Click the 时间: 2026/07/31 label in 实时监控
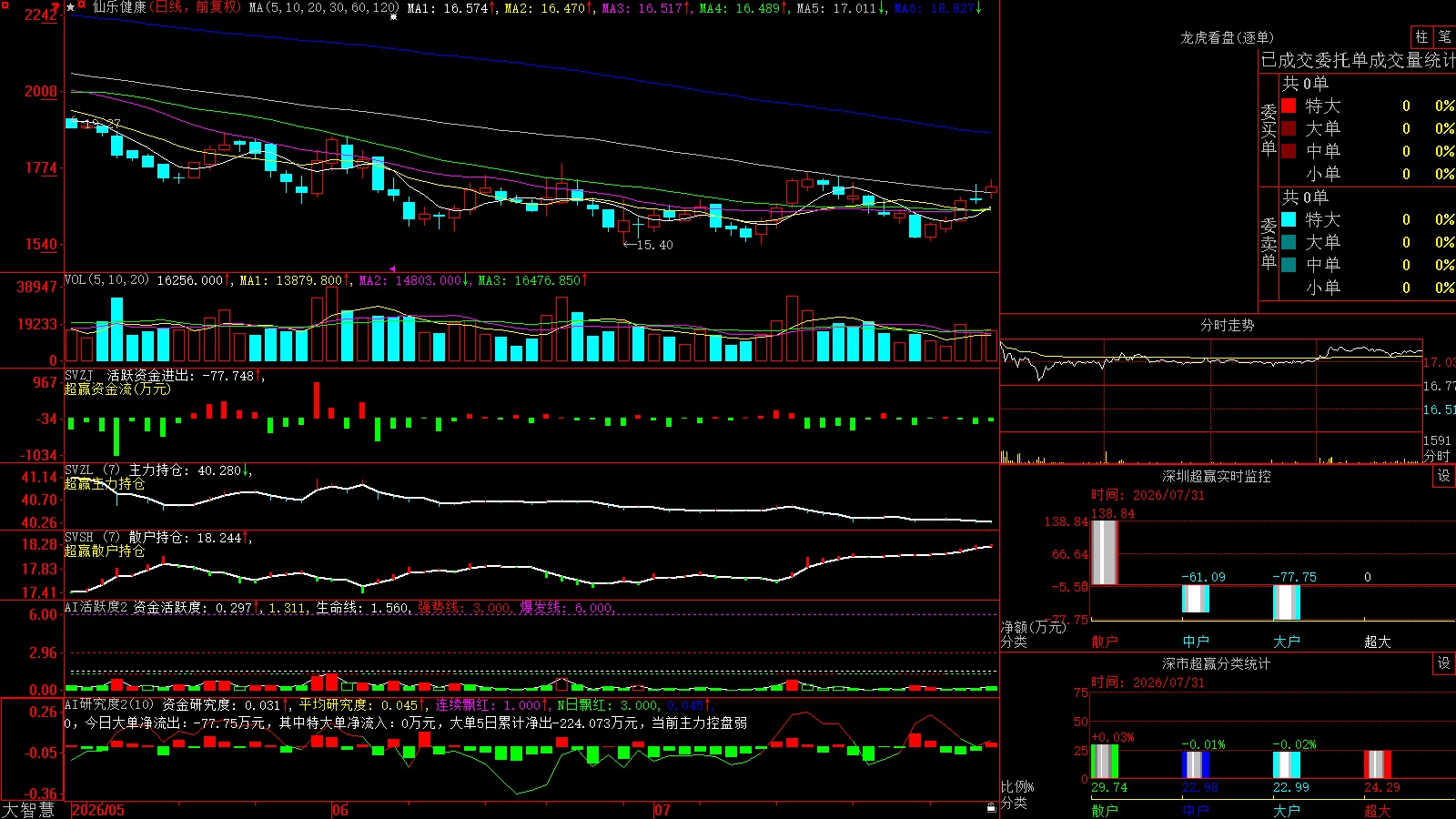Viewport: 1456px width, 819px height. click(x=1148, y=495)
